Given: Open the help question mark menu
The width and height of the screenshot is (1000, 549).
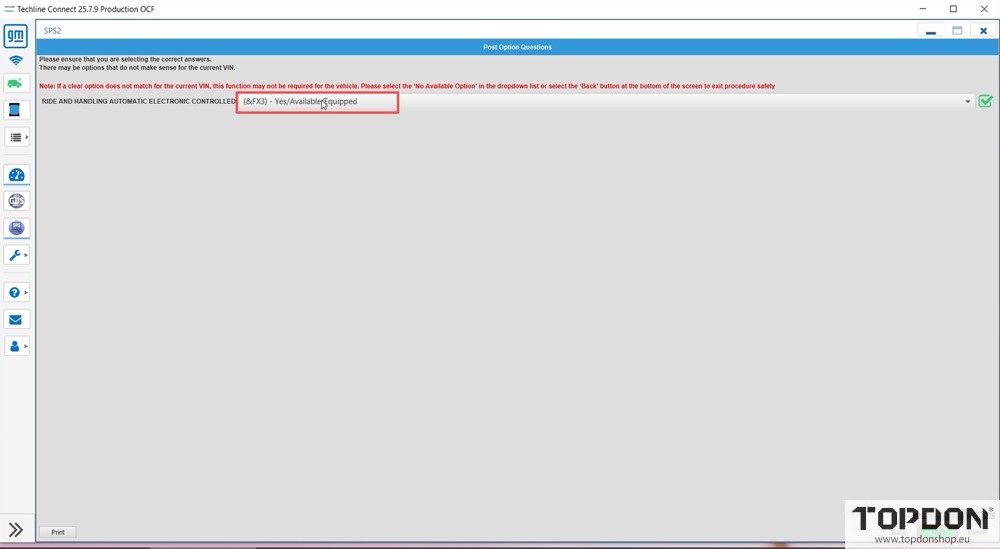Looking at the screenshot, I should (16, 293).
